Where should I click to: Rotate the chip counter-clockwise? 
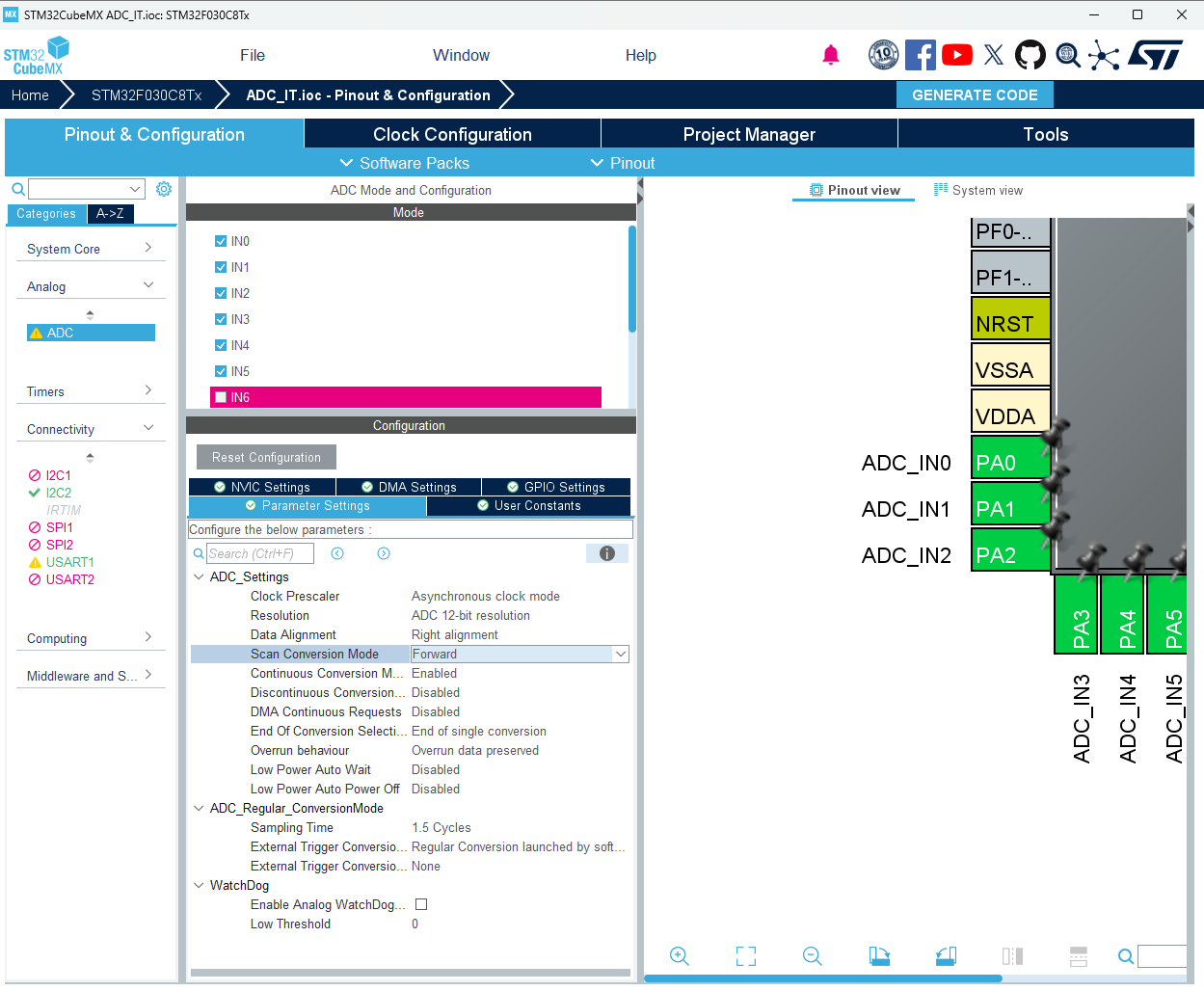[x=946, y=955]
